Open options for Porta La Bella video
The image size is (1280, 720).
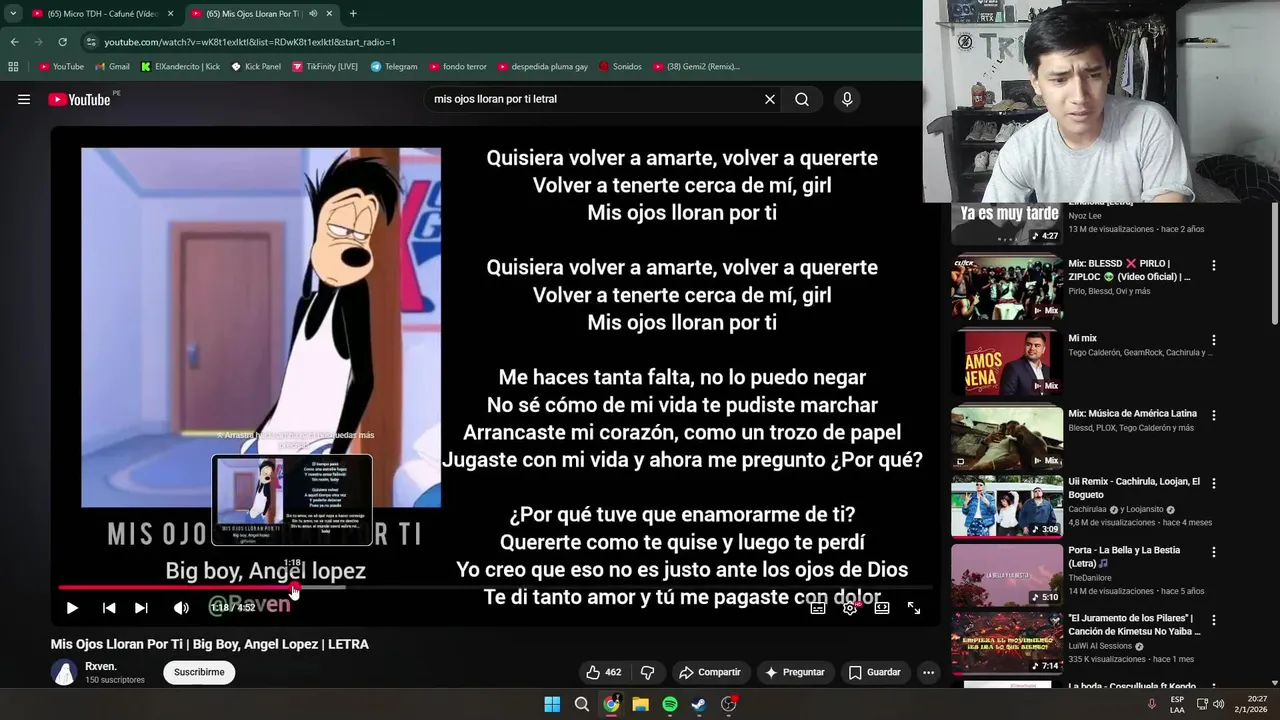pos(1214,552)
